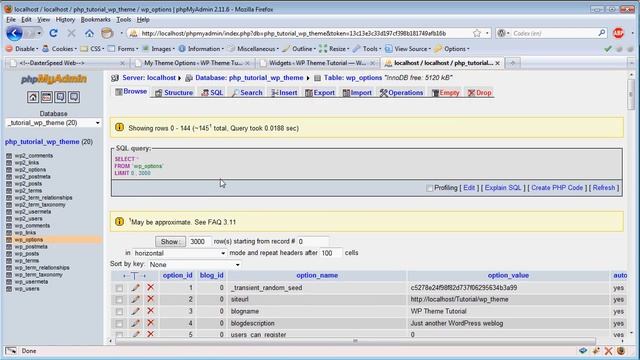Click the Firefox Stop button
This screenshot has width=640, height=360.
click(71, 33)
